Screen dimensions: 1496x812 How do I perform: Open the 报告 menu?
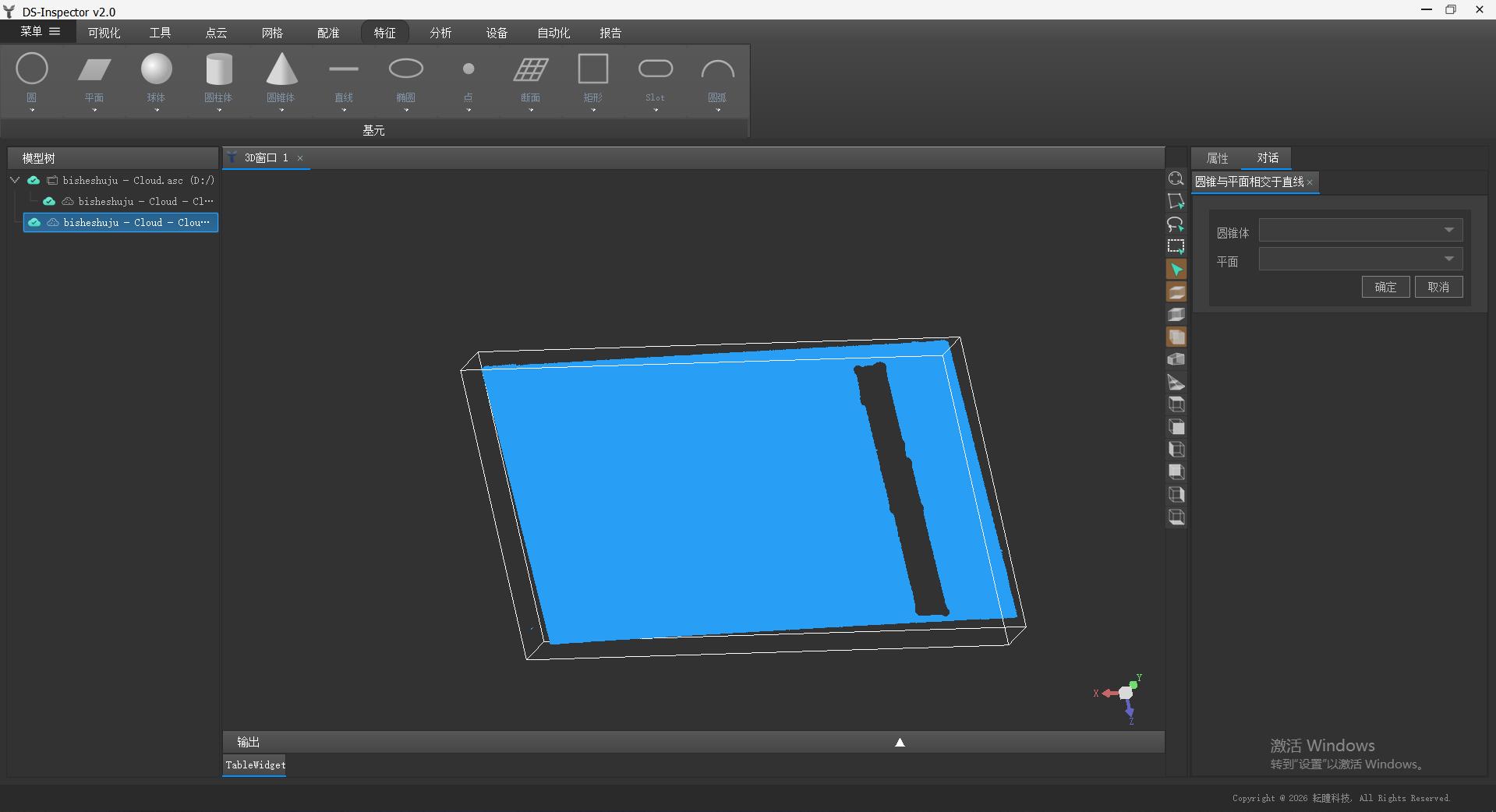(x=610, y=33)
